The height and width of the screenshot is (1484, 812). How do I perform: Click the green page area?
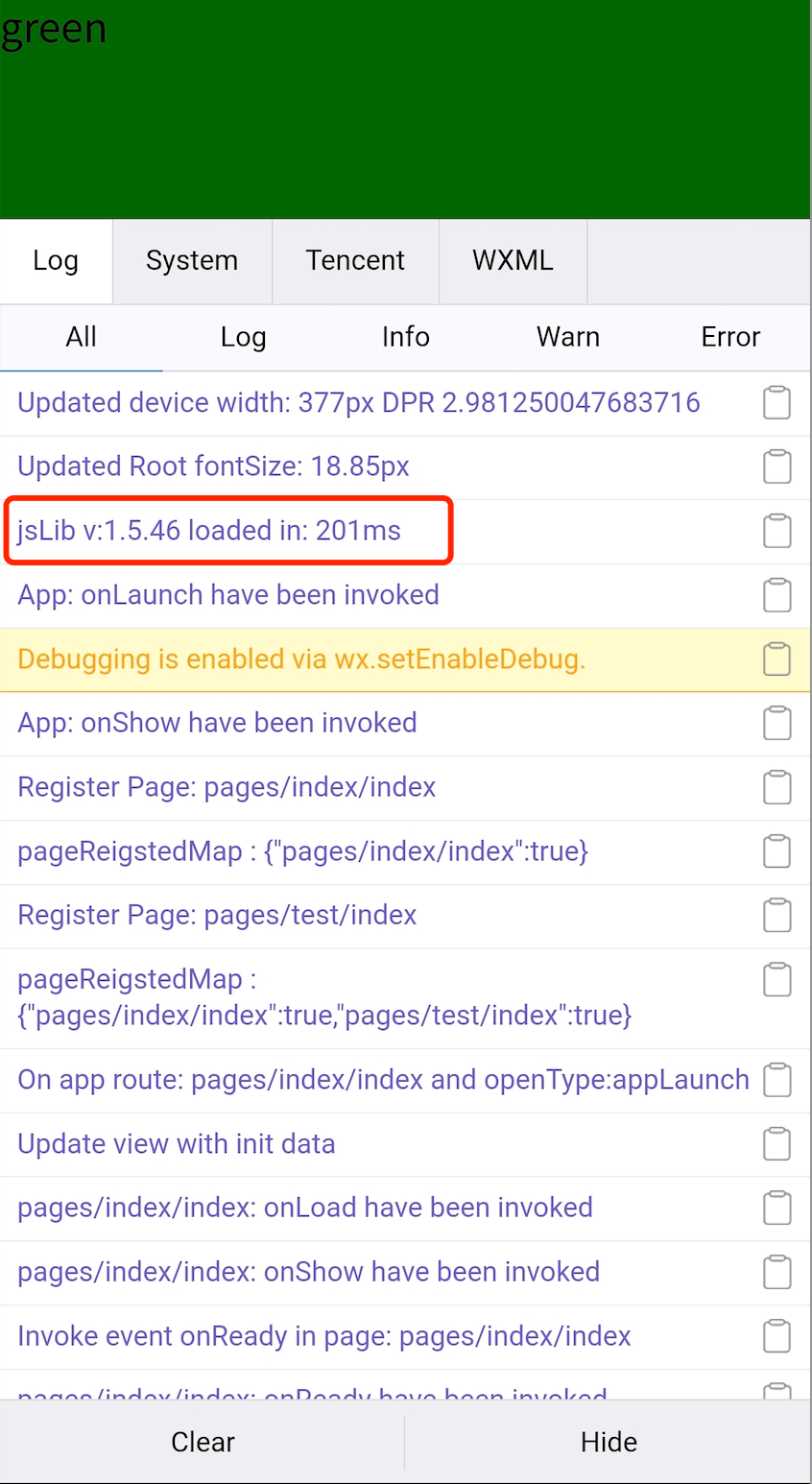[x=405, y=115]
